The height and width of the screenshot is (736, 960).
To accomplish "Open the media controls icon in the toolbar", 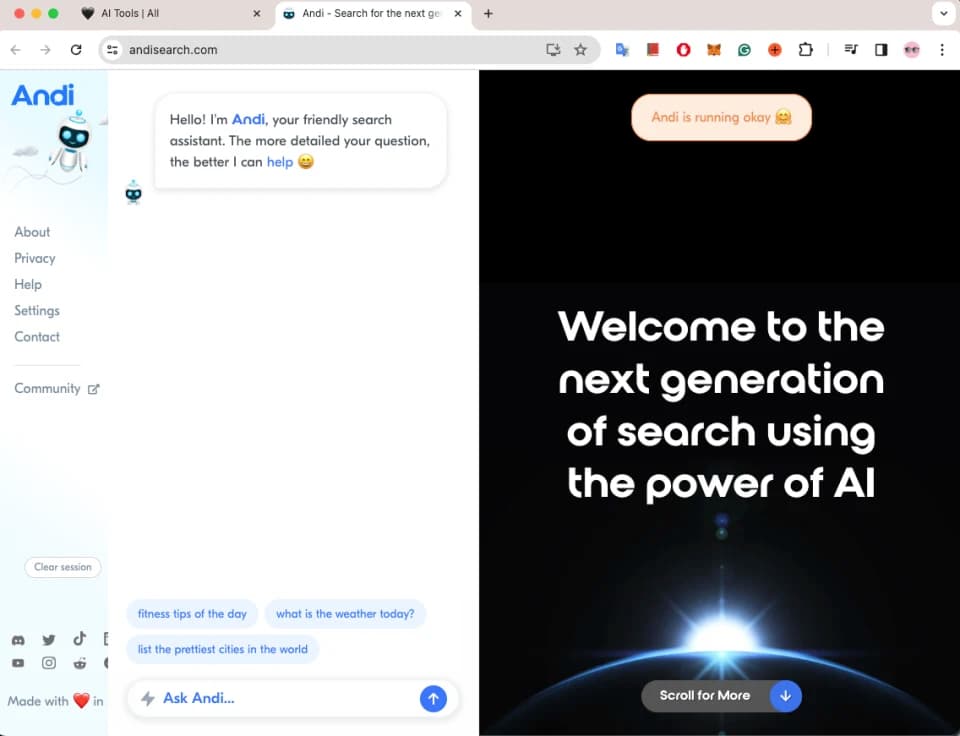I will [851, 50].
